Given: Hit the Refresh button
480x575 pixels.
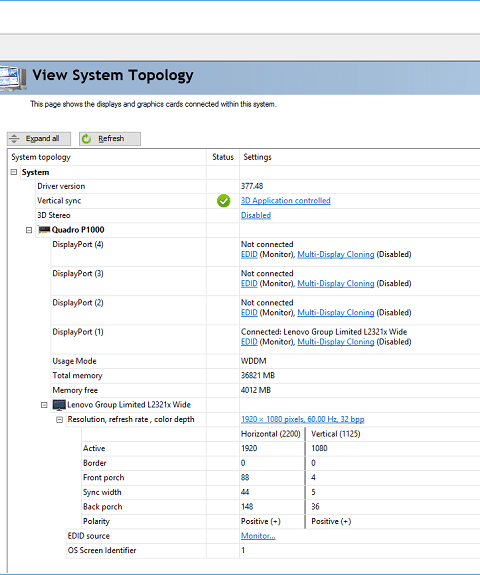Looking at the screenshot, I should [x=110, y=139].
